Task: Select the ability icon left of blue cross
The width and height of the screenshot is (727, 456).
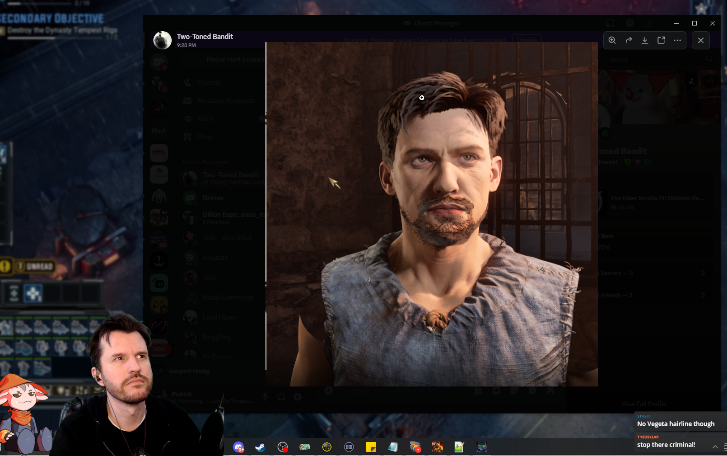Action: [13, 293]
